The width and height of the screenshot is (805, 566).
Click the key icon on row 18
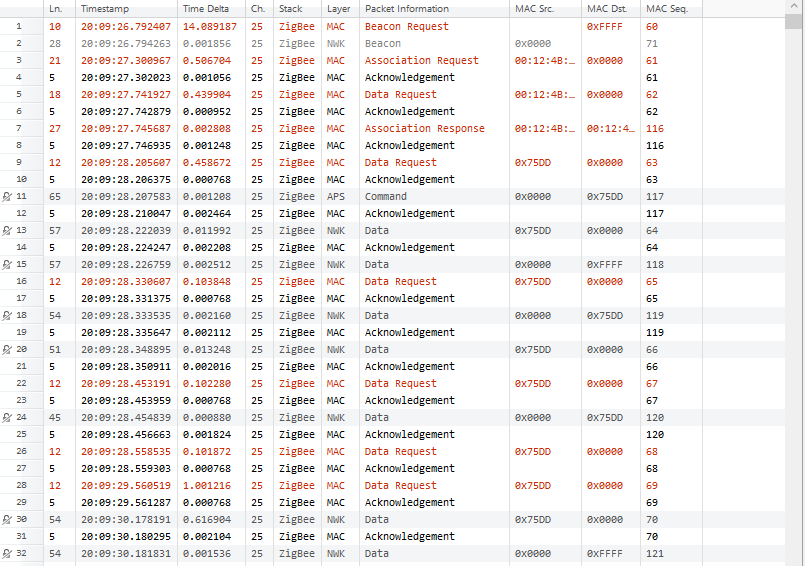[x=7, y=315]
